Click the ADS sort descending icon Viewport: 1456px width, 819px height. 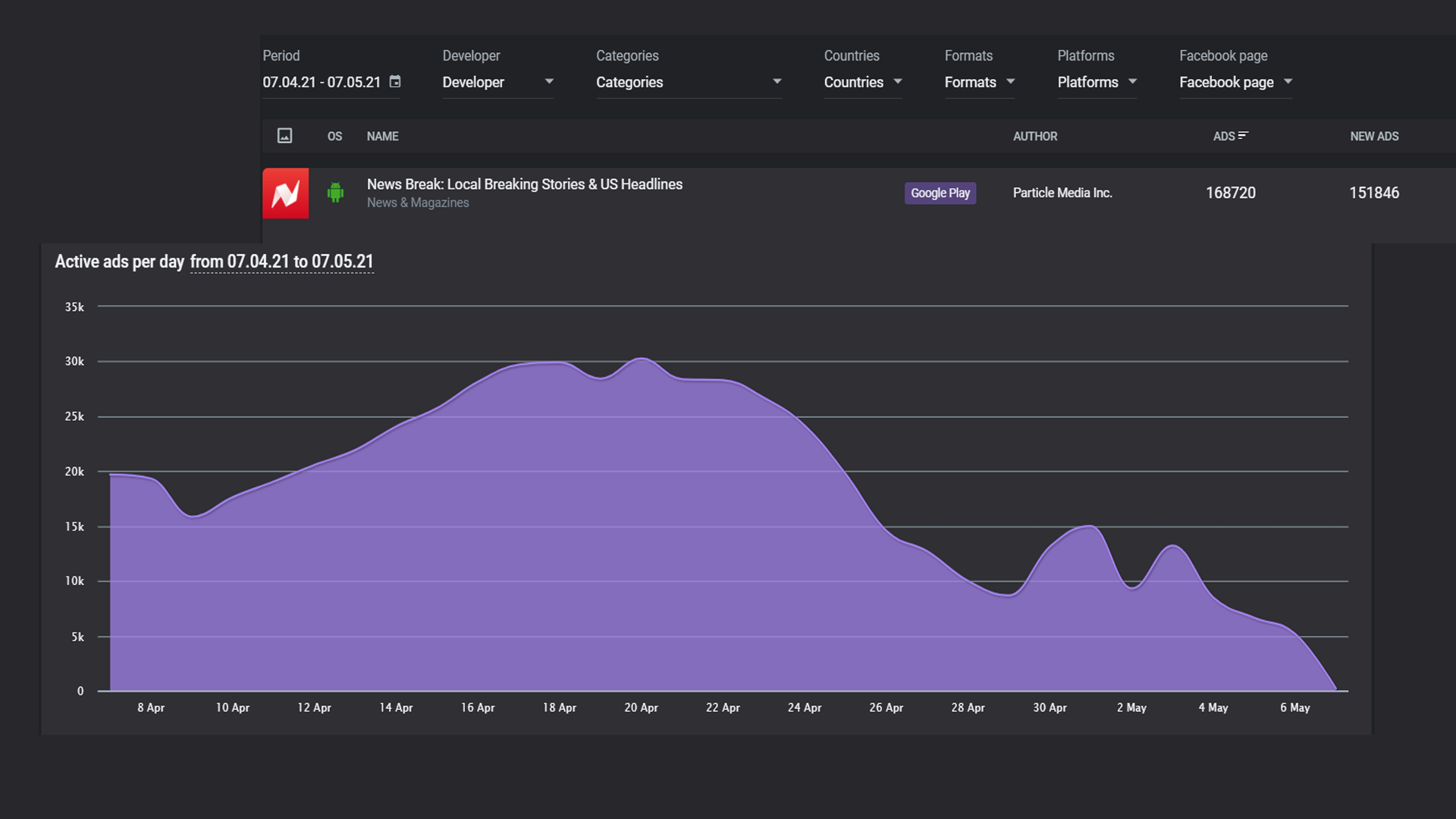coord(1243,136)
